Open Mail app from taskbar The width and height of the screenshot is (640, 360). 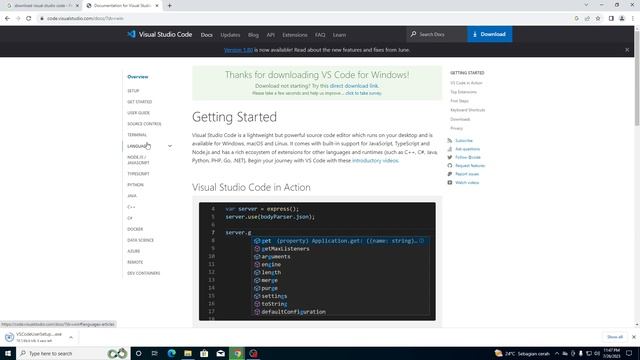pyautogui.click(x=220, y=353)
